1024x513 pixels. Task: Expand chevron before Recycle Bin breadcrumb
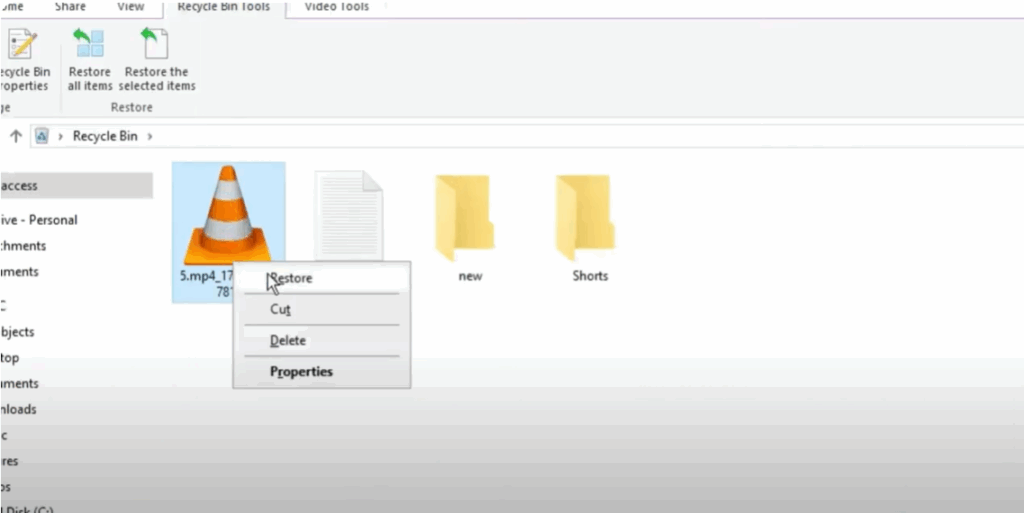coord(60,136)
